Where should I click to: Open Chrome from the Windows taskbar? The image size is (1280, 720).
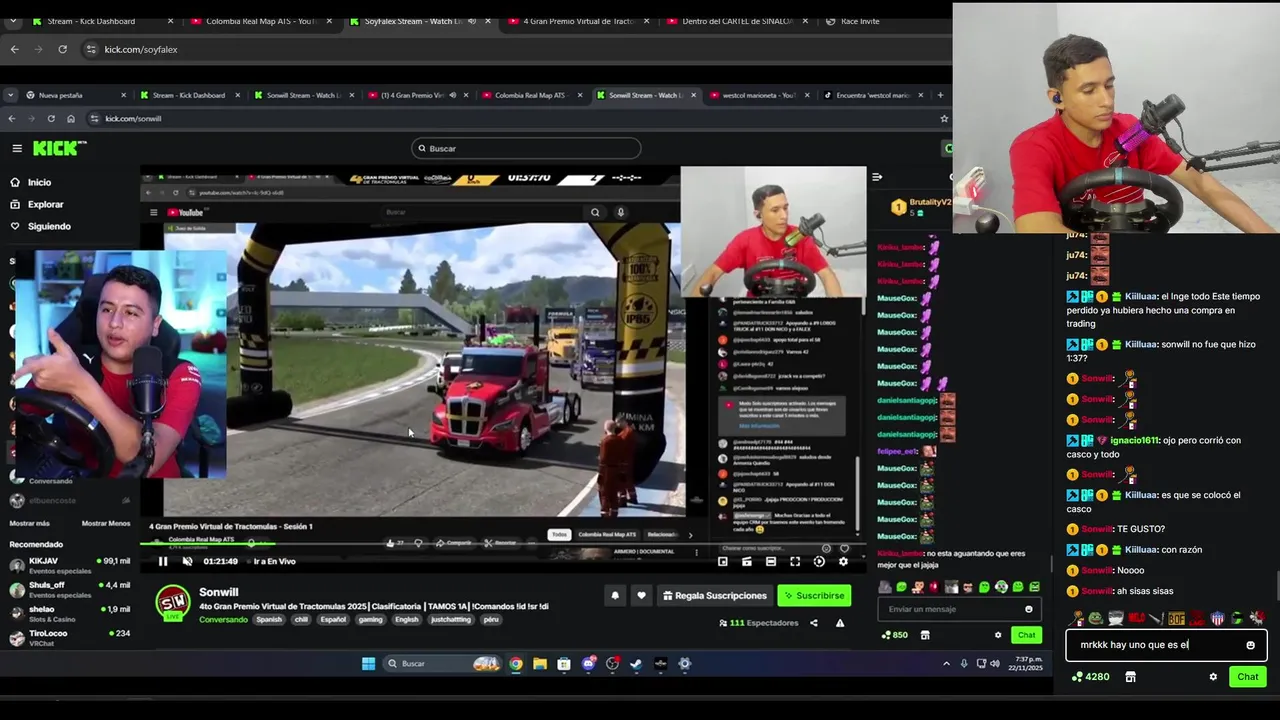[x=516, y=663]
